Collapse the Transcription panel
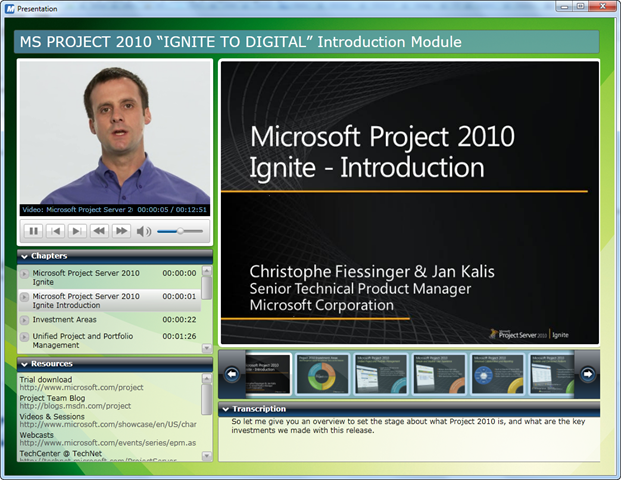This screenshot has width=621, height=480. tap(226, 408)
